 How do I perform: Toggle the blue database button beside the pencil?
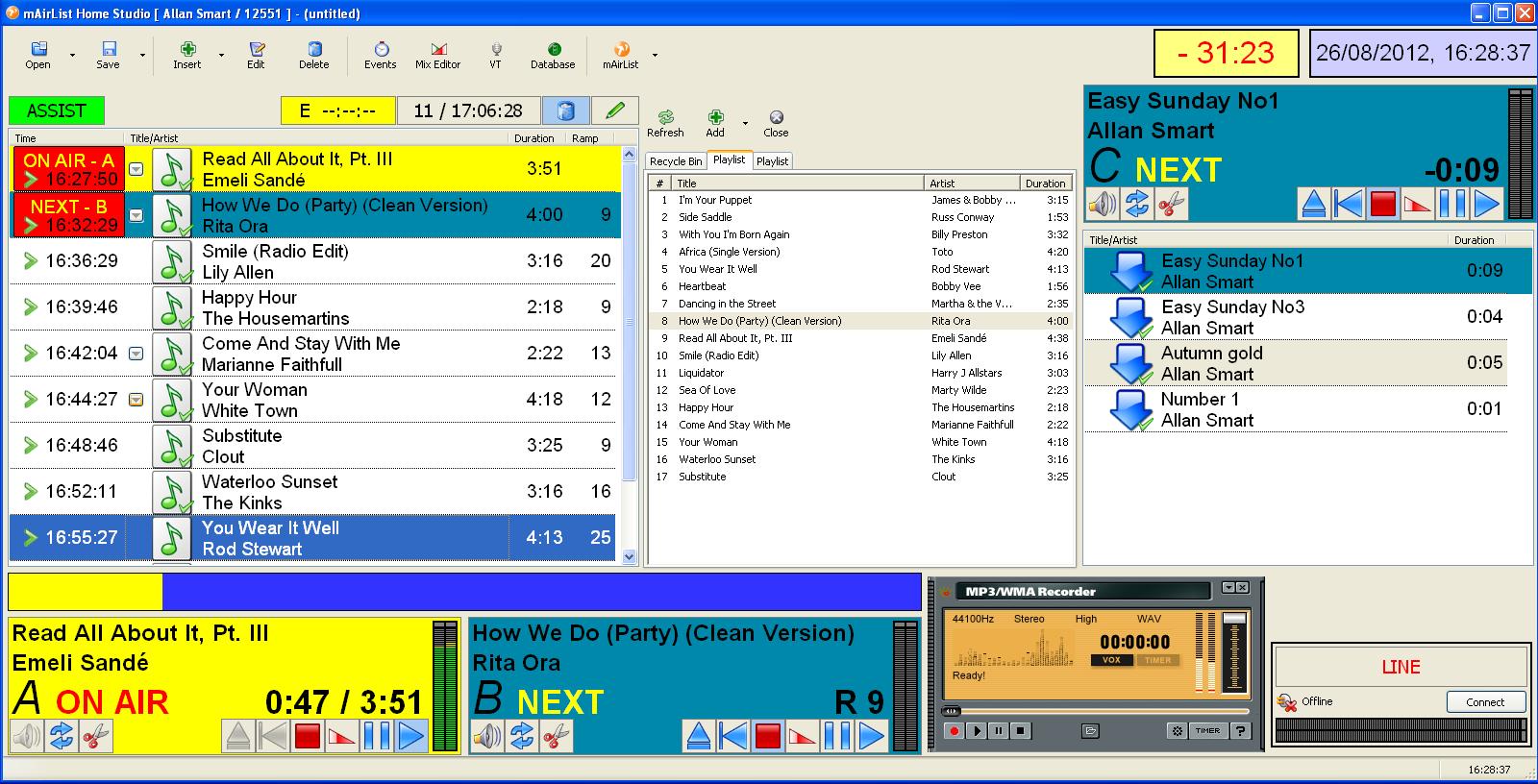(x=566, y=110)
